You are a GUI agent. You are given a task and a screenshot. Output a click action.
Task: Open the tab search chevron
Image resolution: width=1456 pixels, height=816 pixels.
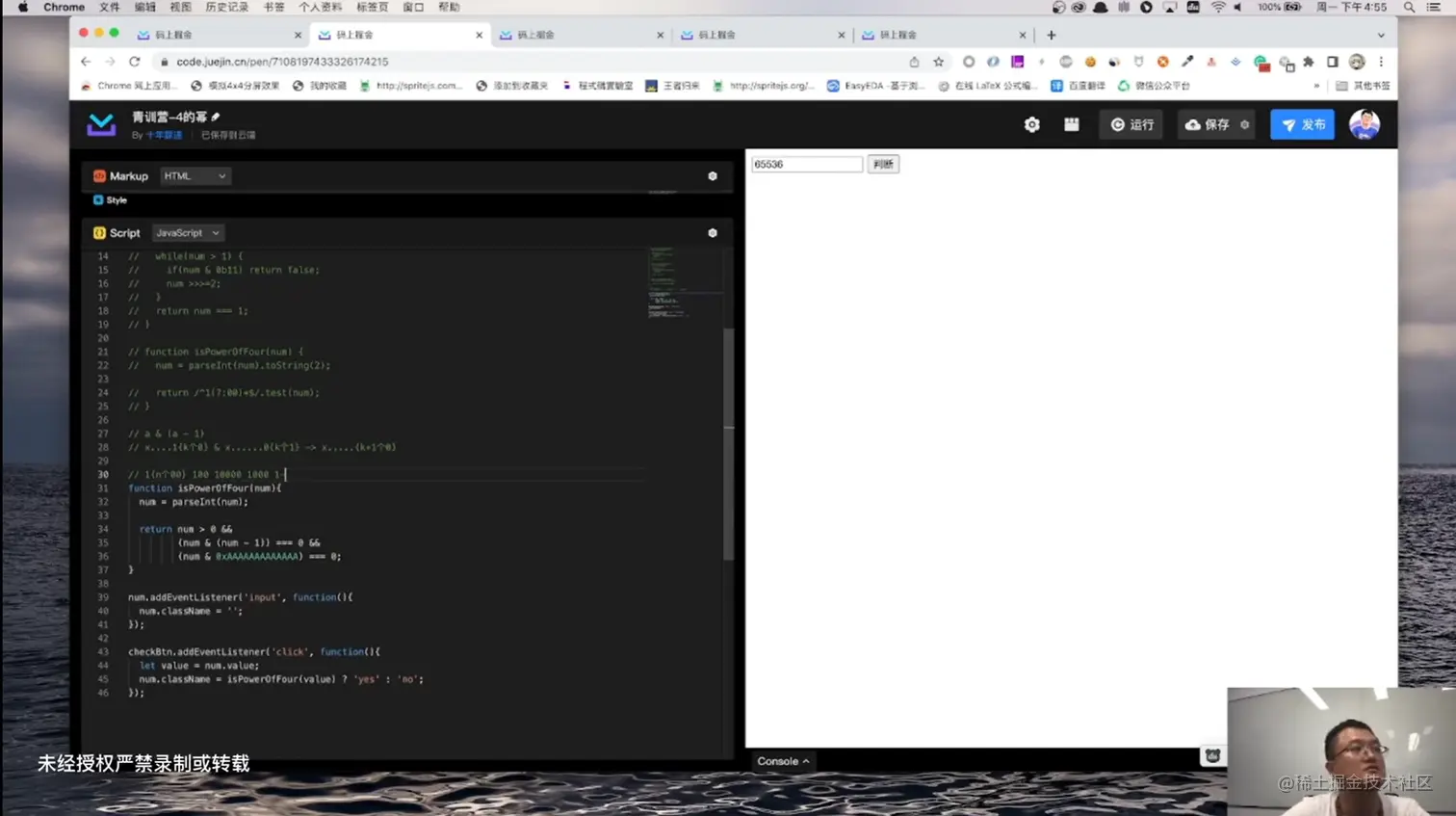click(x=1381, y=35)
